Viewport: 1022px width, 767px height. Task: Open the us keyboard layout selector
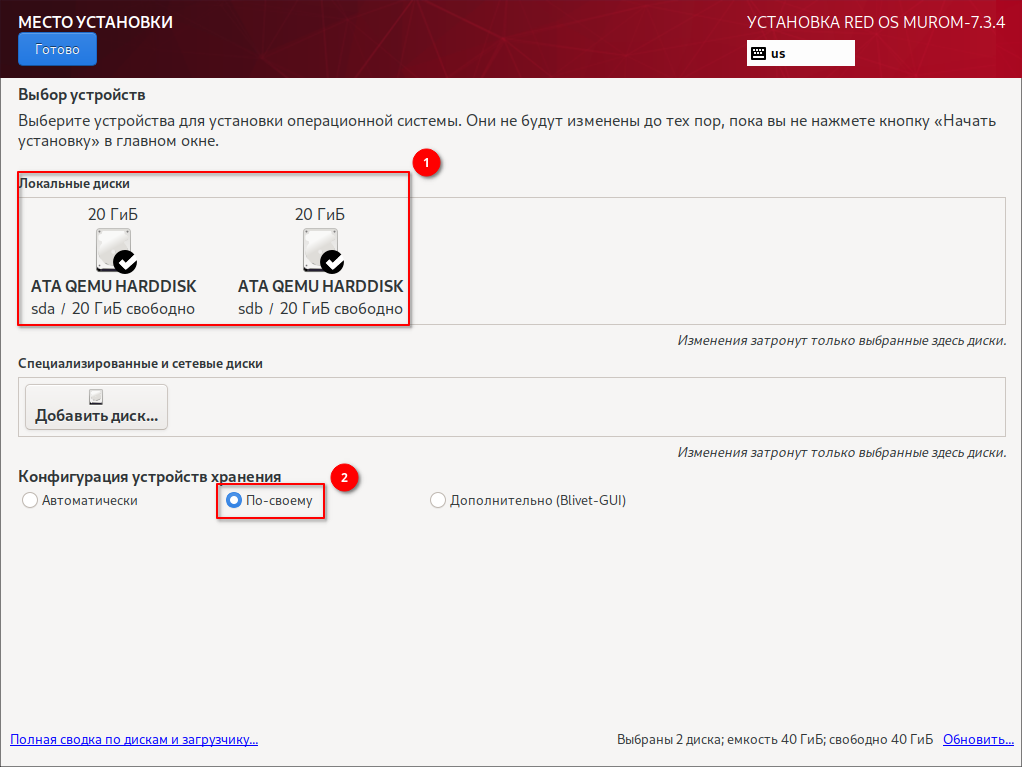(800, 53)
